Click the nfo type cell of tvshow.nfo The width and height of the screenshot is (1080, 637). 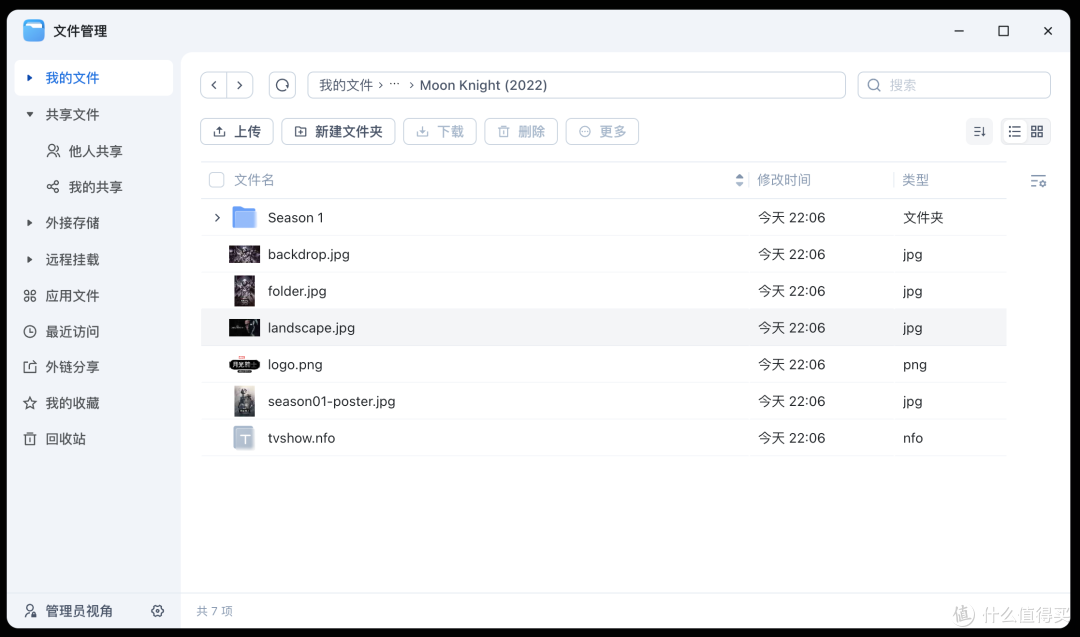point(913,438)
